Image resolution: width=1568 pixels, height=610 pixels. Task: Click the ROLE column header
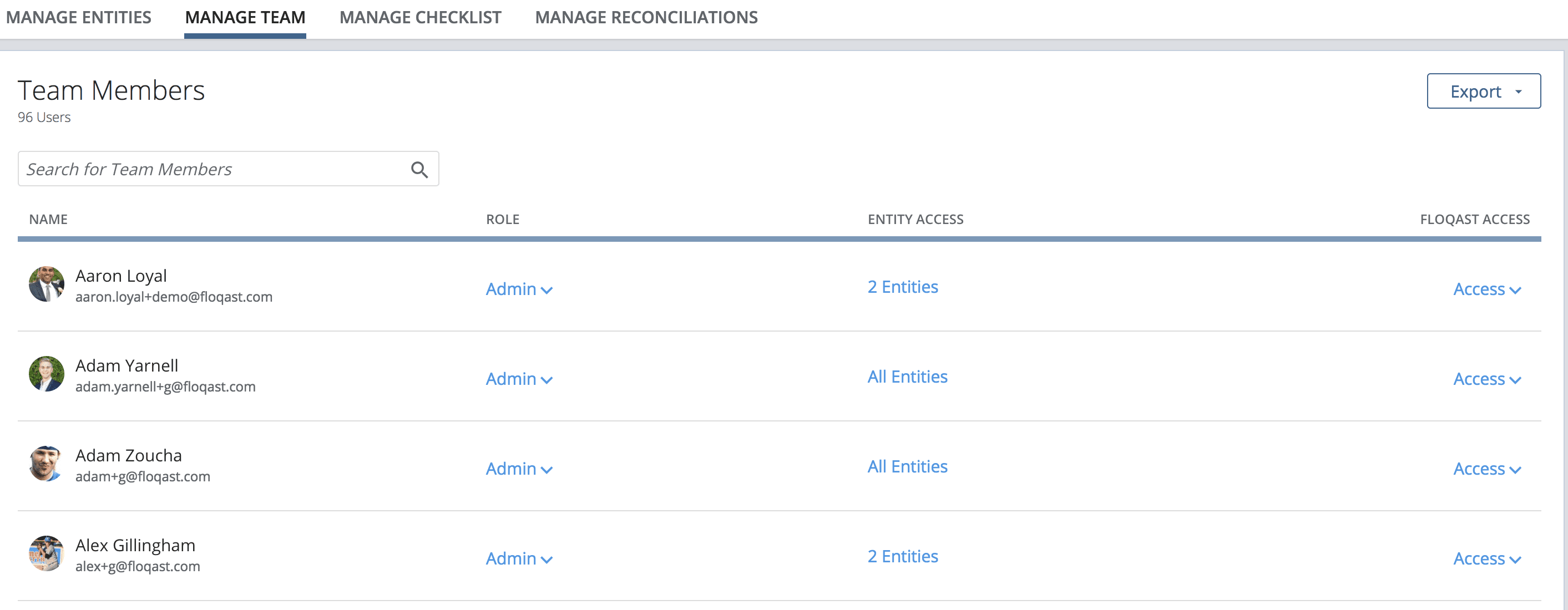point(503,220)
